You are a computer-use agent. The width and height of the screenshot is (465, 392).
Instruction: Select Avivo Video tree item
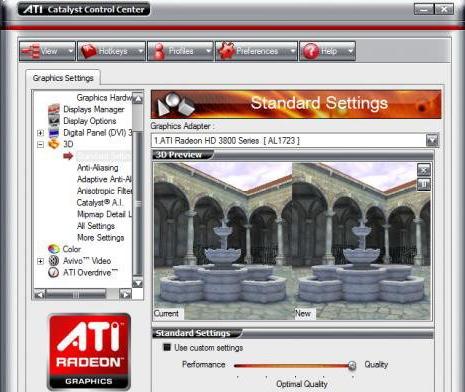(x=87, y=261)
